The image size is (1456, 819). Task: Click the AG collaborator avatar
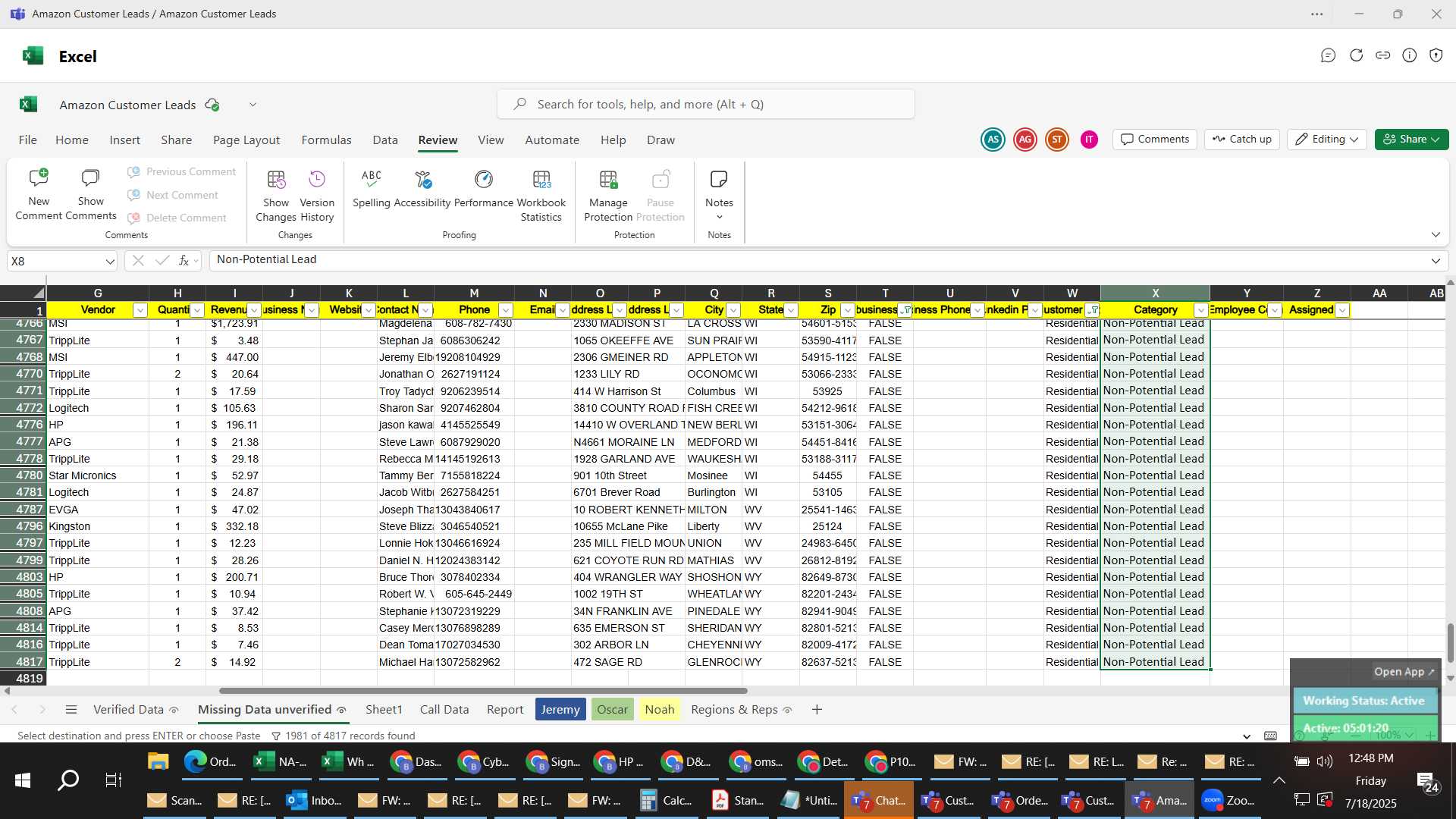1025,140
